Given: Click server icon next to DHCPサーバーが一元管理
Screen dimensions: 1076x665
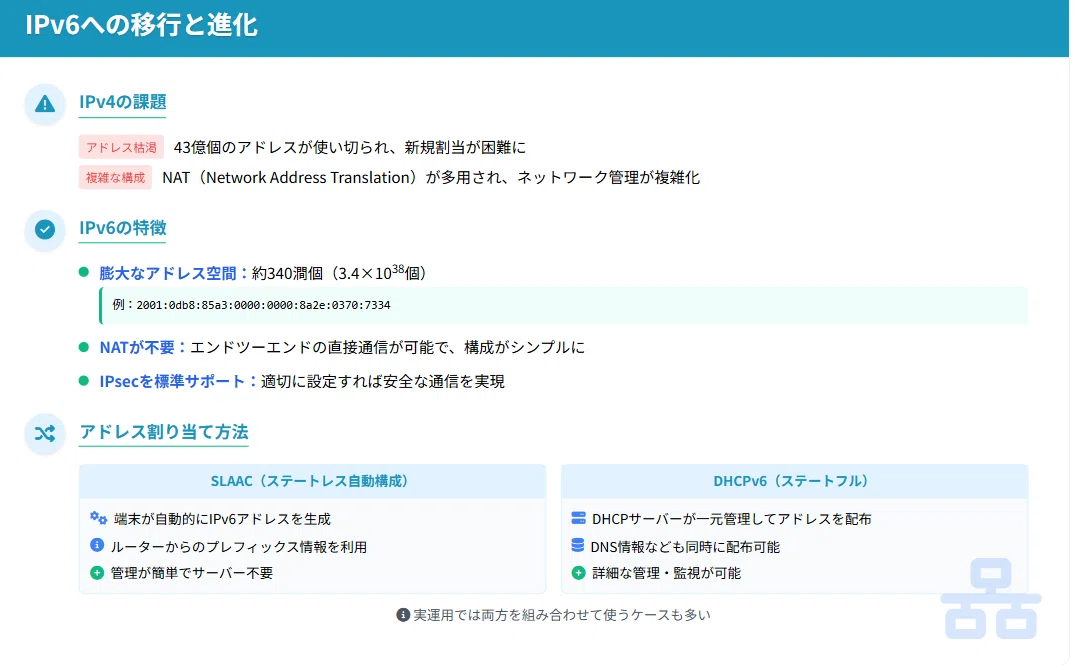Looking at the screenshot, I should coord(578,518).
